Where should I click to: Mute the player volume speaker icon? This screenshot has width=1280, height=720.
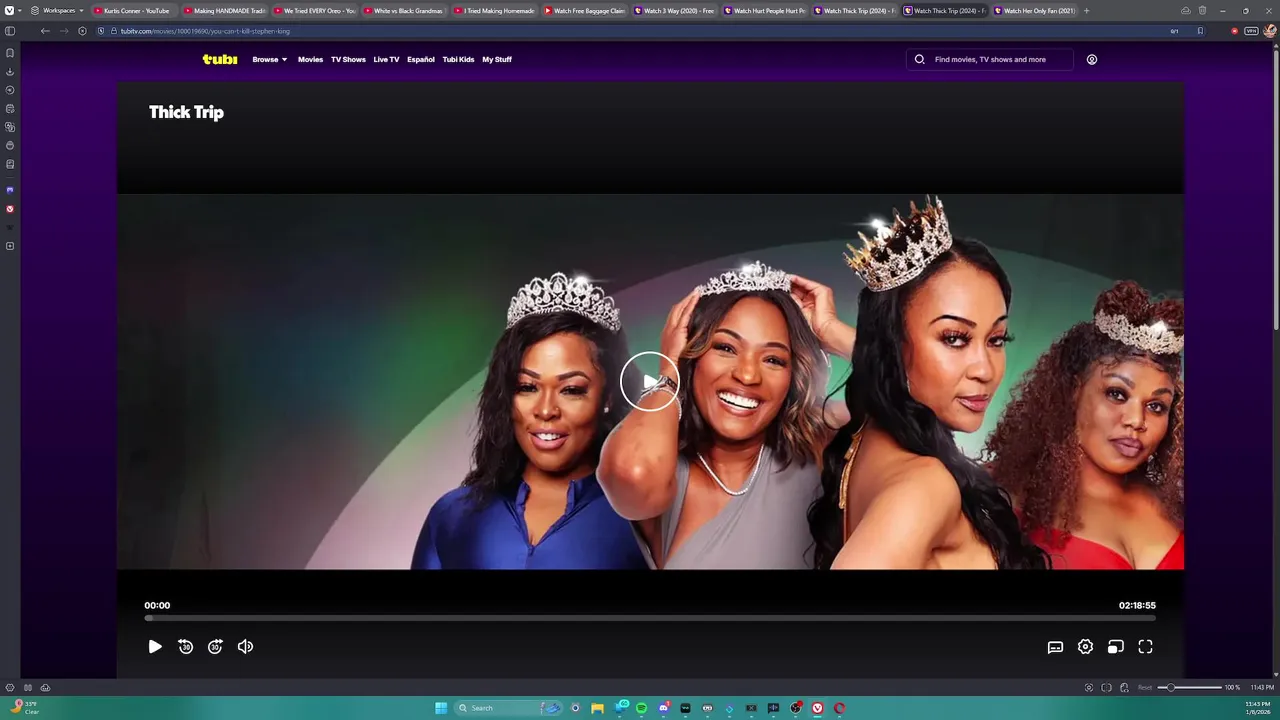point(245,647)
